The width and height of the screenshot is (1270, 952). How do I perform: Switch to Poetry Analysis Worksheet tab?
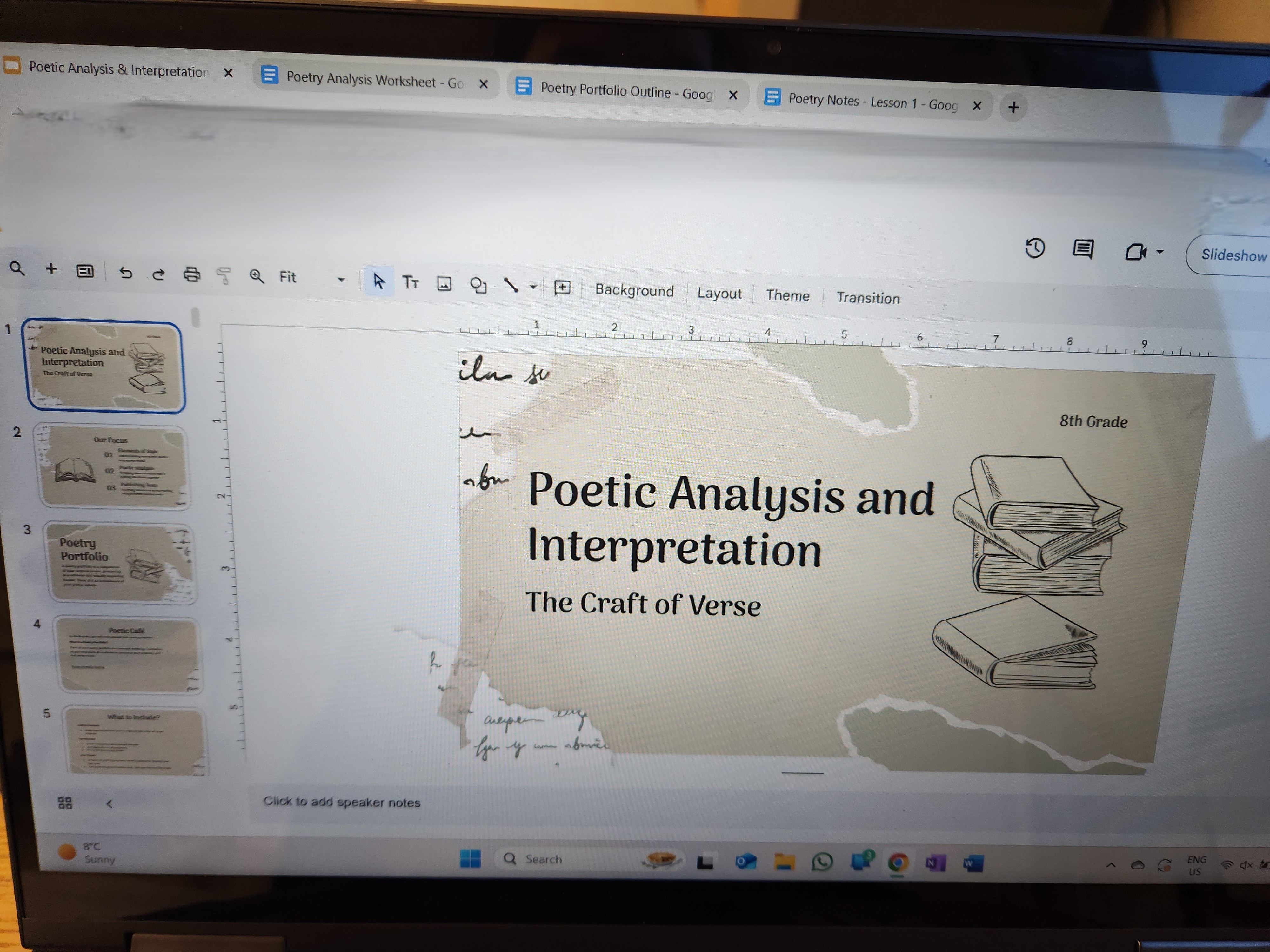[374, 80]
